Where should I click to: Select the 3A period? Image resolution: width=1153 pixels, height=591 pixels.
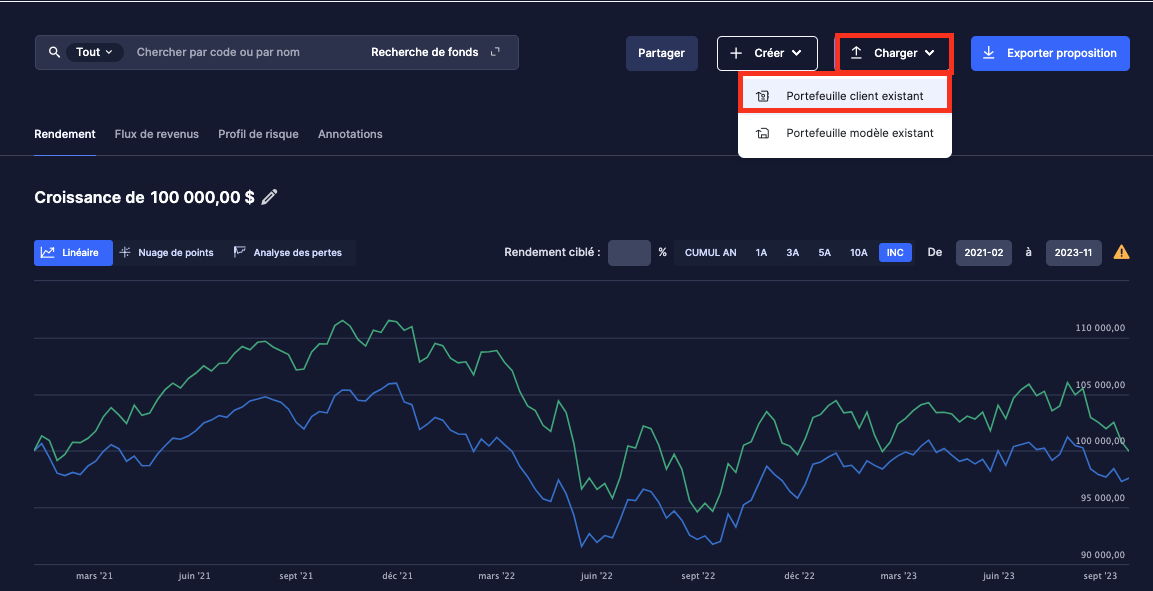tap(793, 252)
